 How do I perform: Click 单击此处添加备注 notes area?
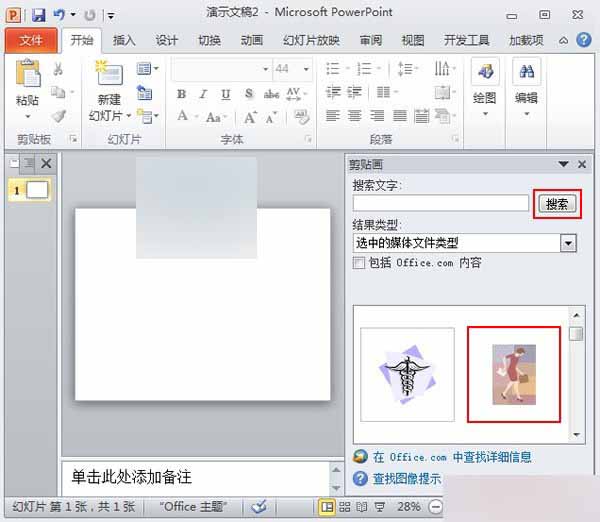coord(195,478)
